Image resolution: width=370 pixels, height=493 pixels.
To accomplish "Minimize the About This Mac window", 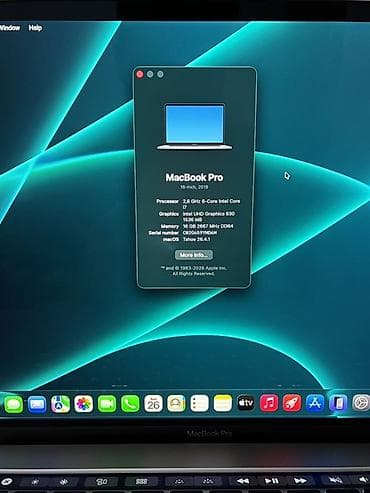I will [x=150, y=74].
